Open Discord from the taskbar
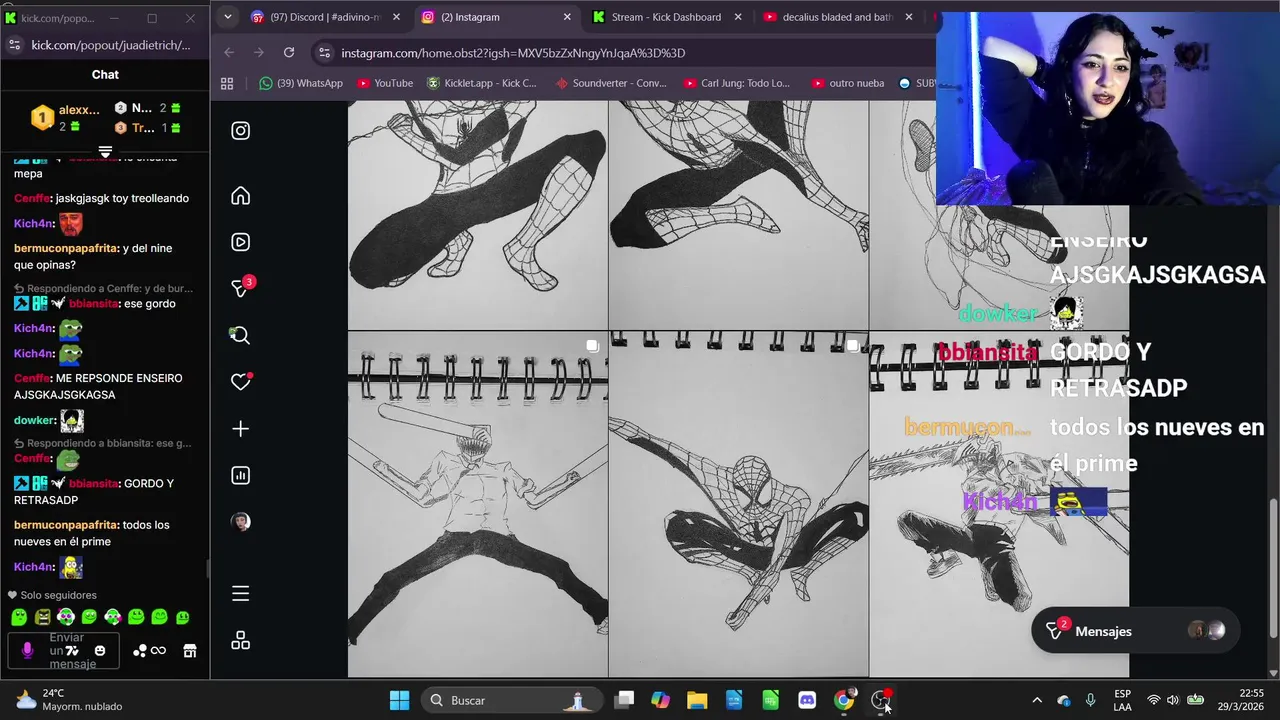This screenshot has height=720, width=1280. coord(807,700)
